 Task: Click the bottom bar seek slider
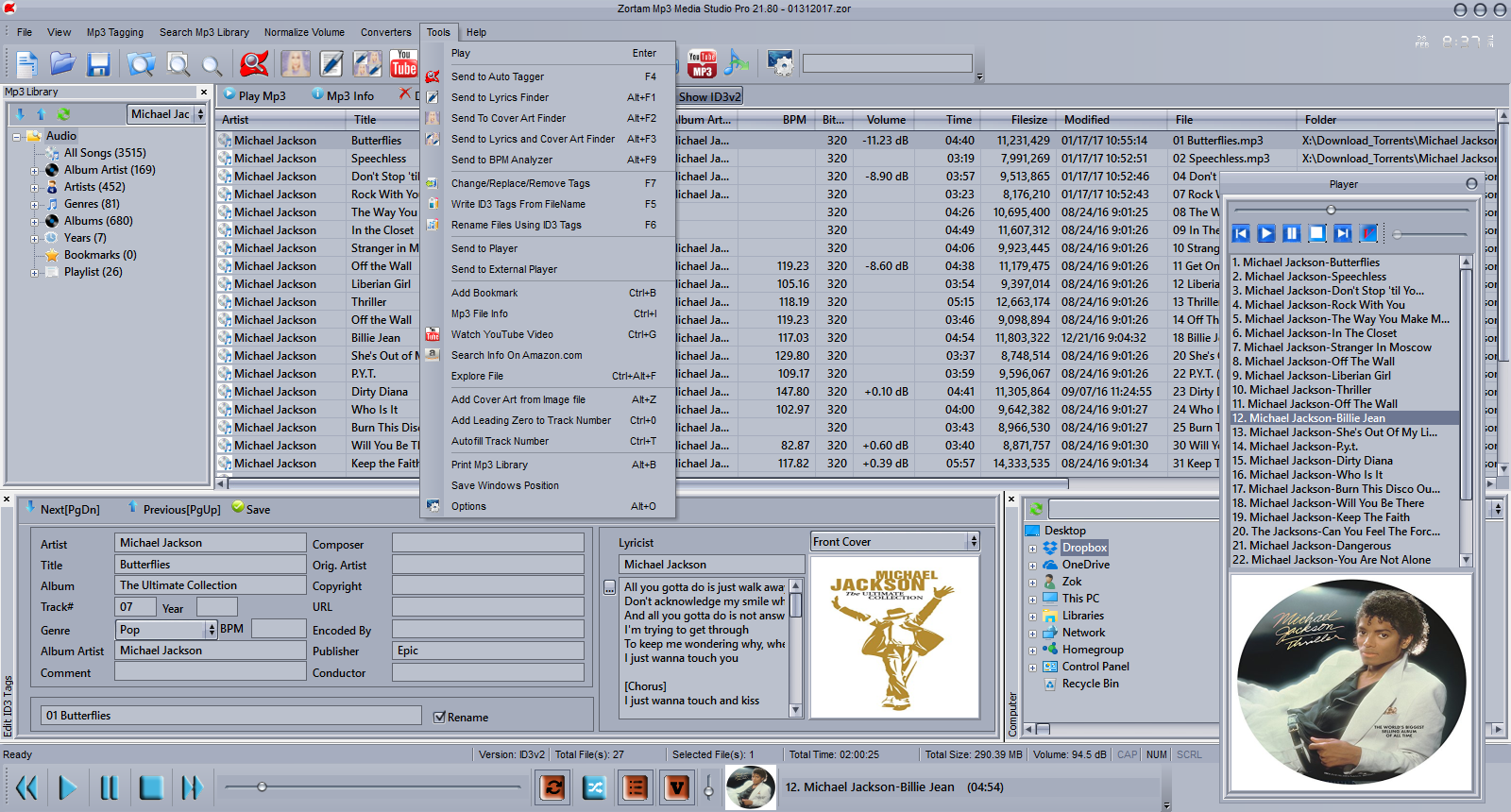pyautogui.click(x=373, y=787)
